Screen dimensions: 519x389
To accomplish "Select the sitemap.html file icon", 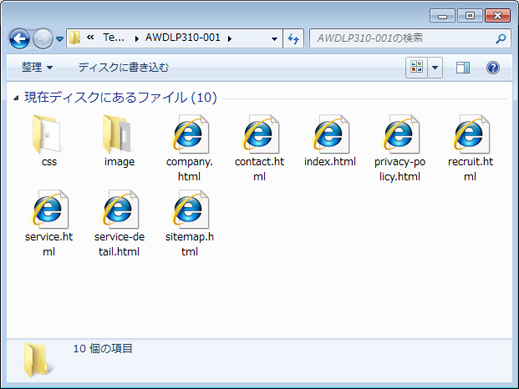I will pos(190,209).
